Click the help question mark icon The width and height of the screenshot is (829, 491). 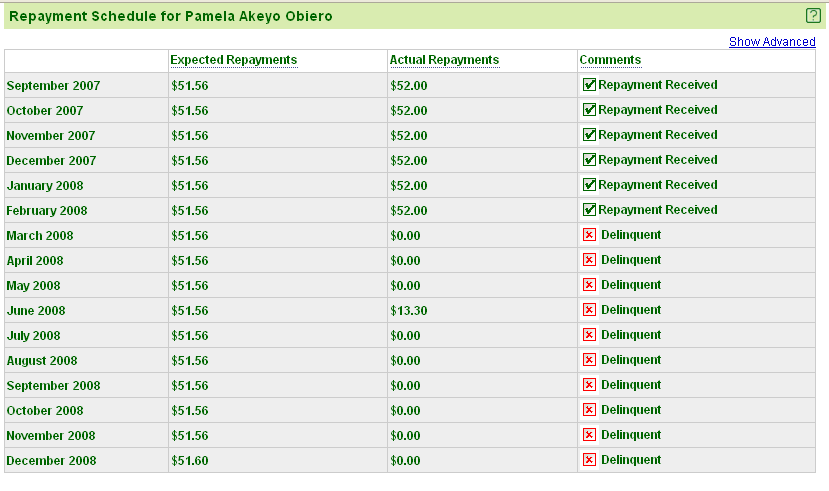812,16
